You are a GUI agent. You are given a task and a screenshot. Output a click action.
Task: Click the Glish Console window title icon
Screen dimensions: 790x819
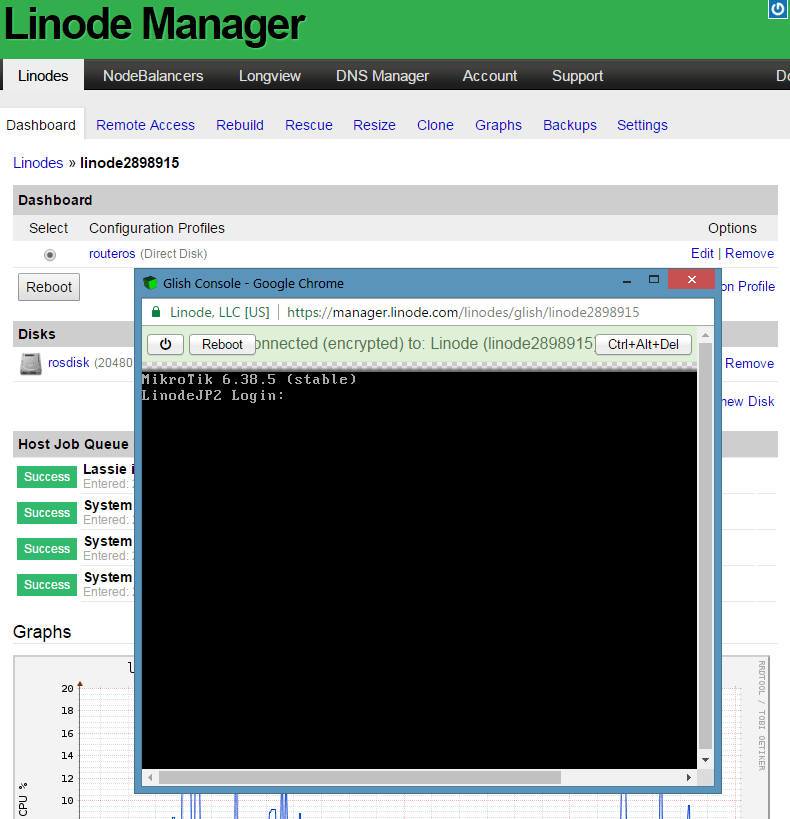click(151, 283)
